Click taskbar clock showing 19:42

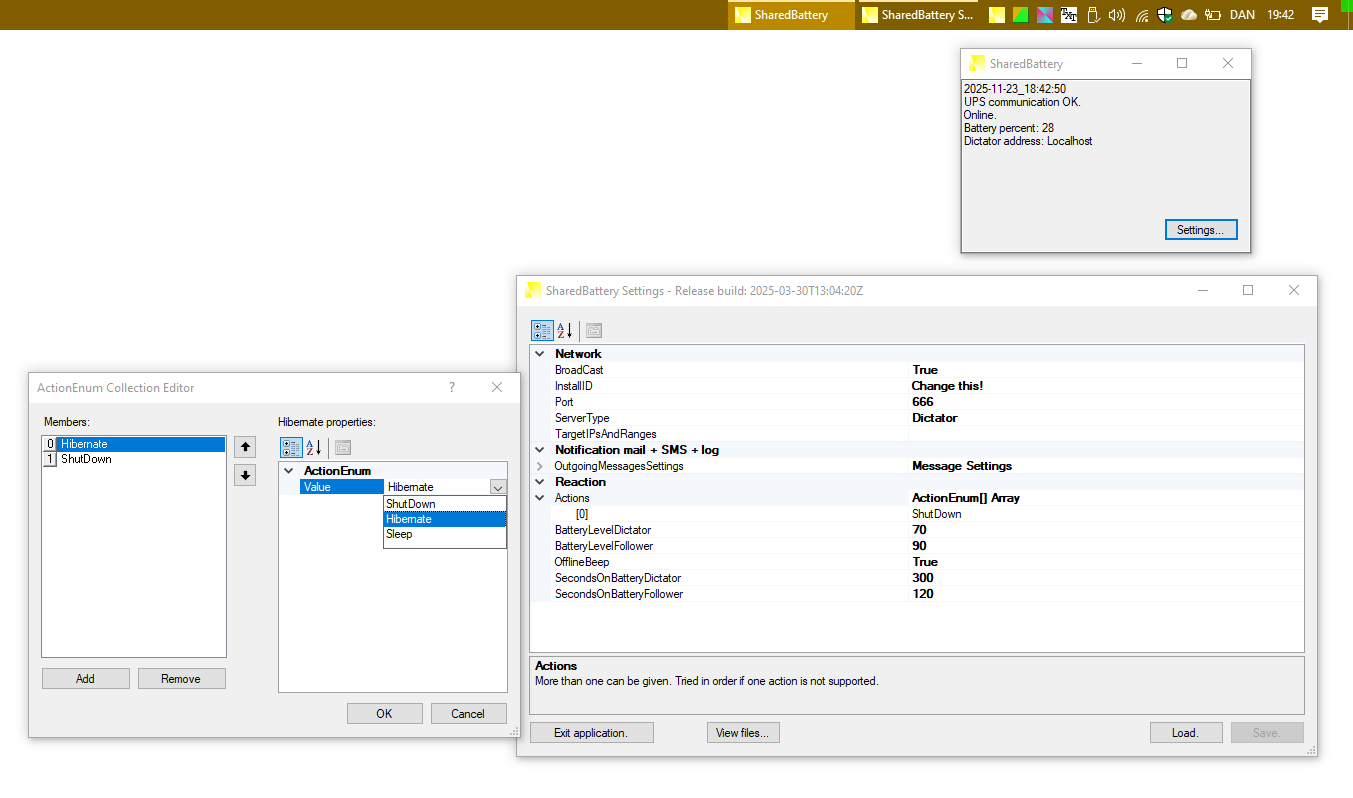pos(1281,15)
